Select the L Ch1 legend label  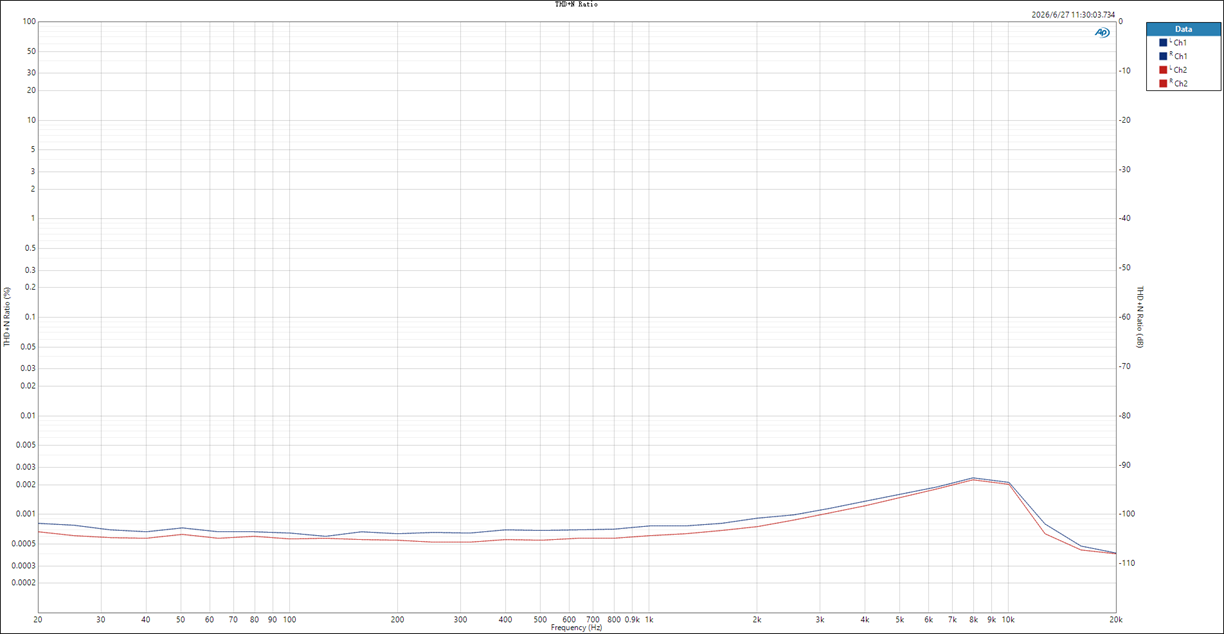pos(1178,43)
